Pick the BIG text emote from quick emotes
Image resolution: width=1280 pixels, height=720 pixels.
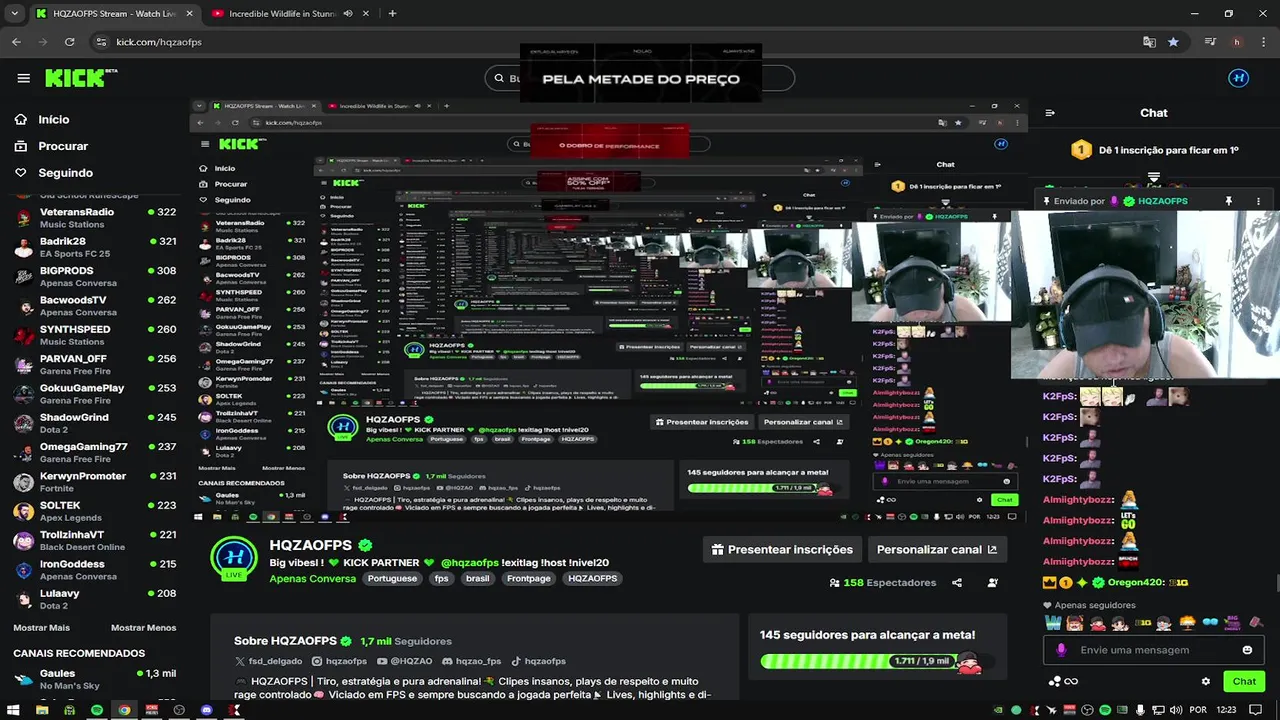tap(1232, 623)
